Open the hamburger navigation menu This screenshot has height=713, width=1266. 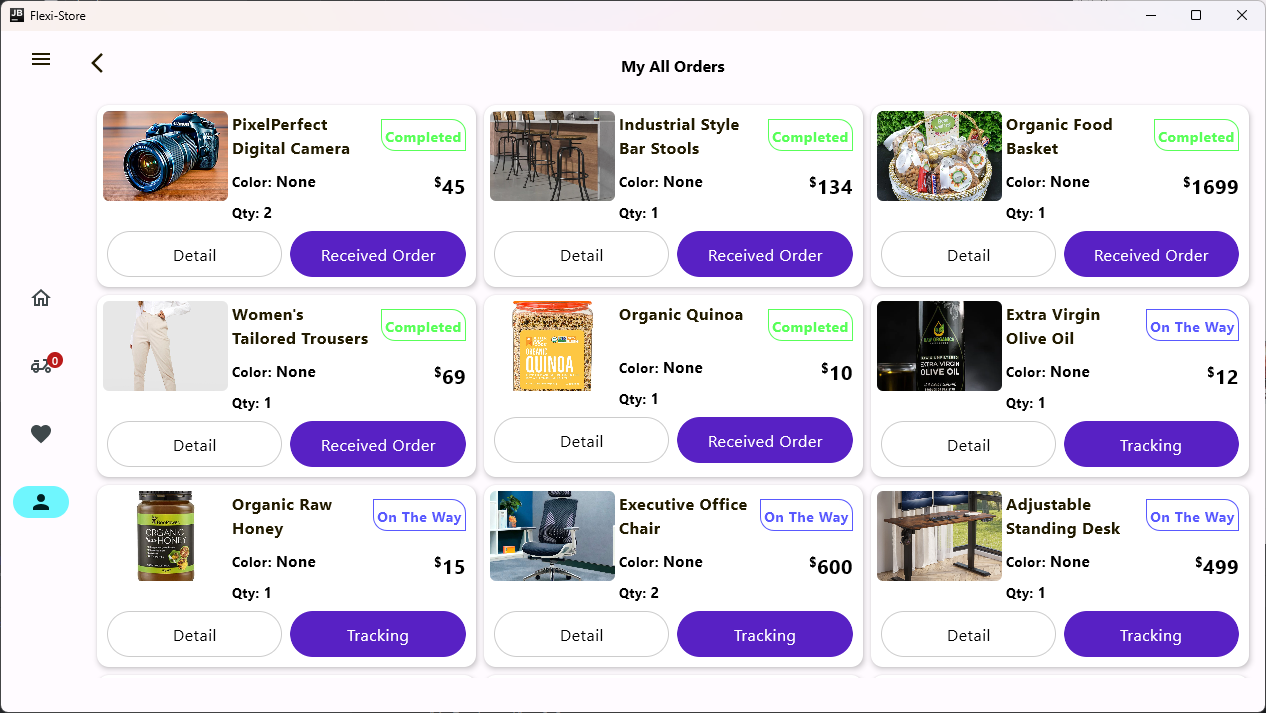(41, 60)
